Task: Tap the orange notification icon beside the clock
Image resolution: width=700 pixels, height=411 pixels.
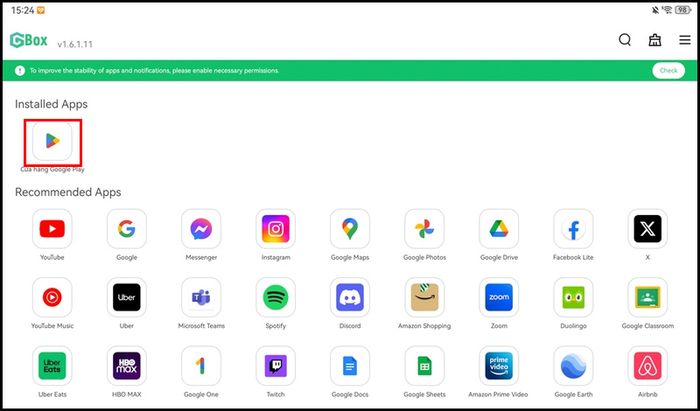Action: (x=41, y=10)
